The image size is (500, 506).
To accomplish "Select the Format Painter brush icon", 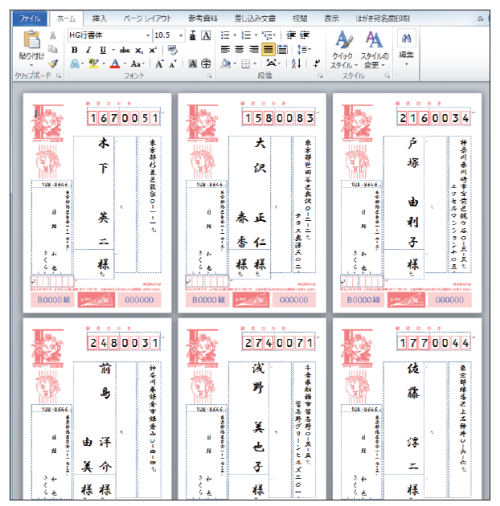I will (53, 63).
